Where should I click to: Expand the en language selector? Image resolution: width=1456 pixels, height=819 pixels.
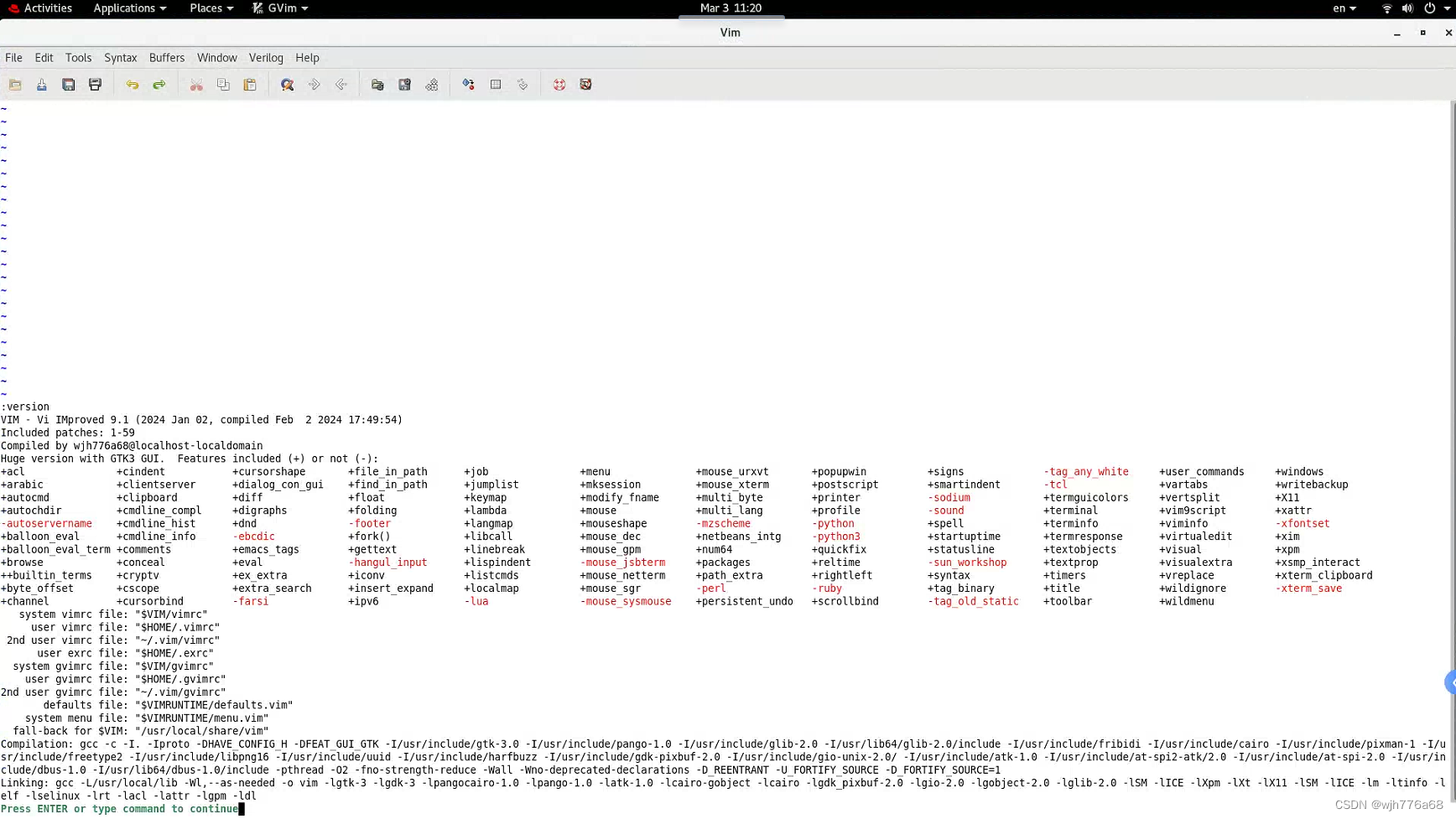coord(1344,8)
